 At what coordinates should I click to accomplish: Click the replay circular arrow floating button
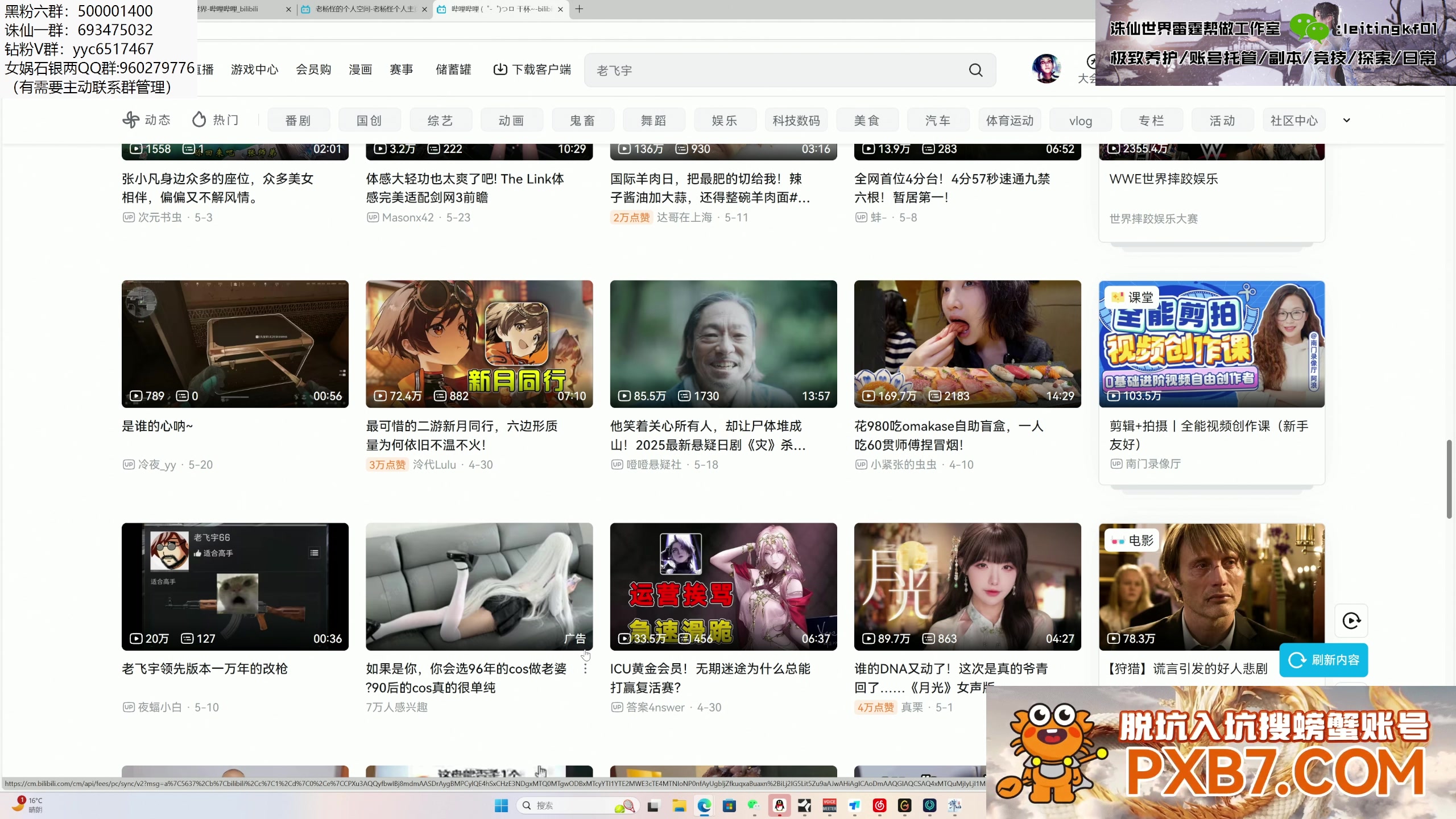click(x=1351, y=621)
